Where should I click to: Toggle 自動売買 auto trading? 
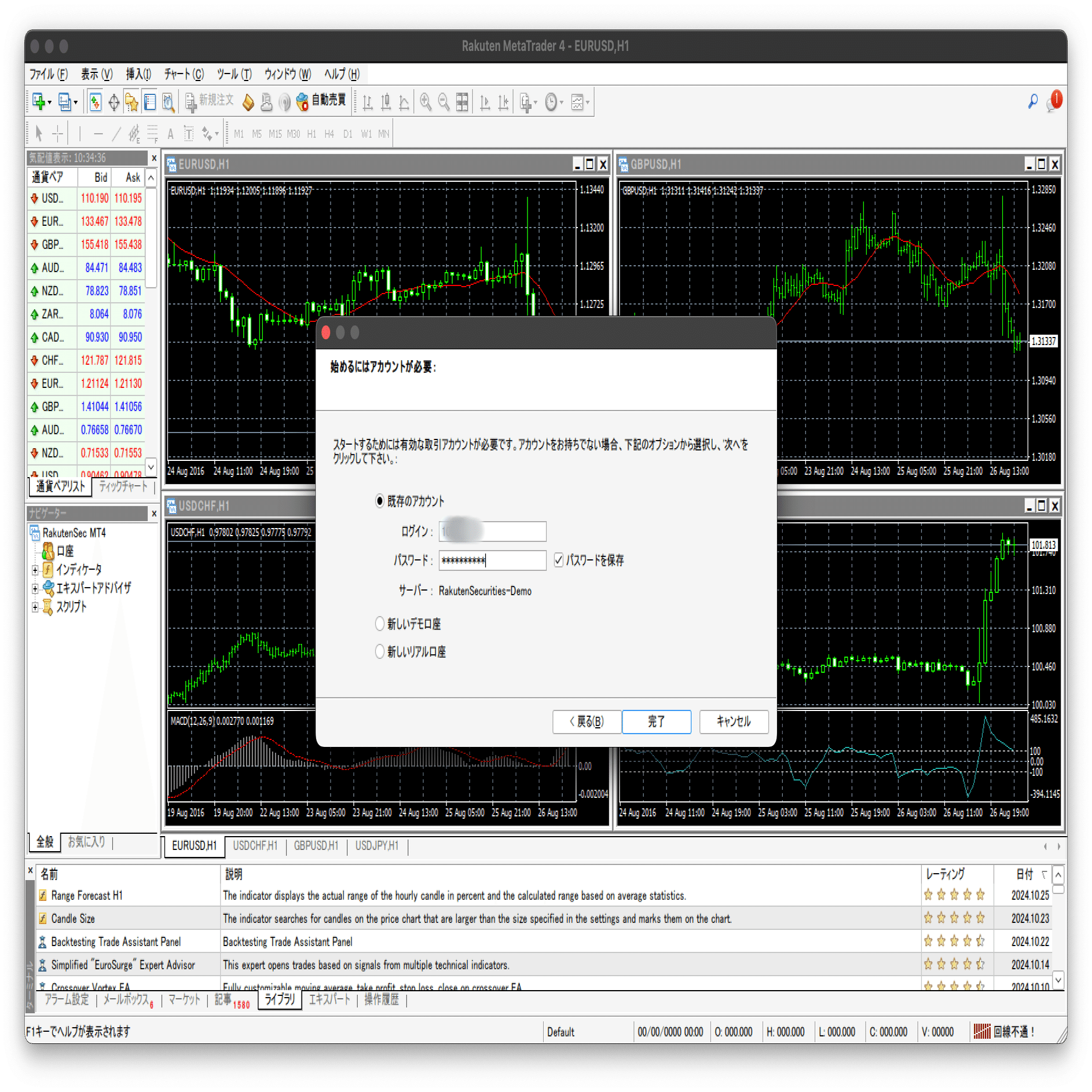coord(321,101)
